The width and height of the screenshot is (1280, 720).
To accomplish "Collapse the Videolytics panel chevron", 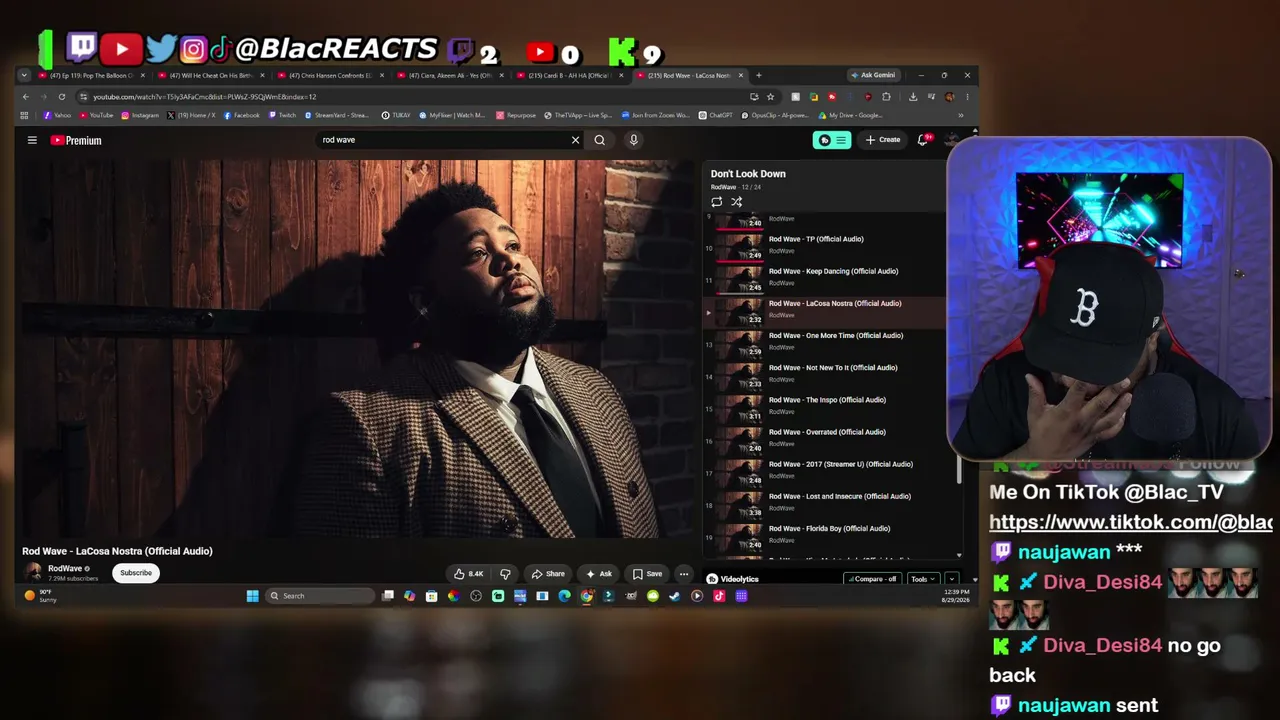I will click(x=950, y=579).
